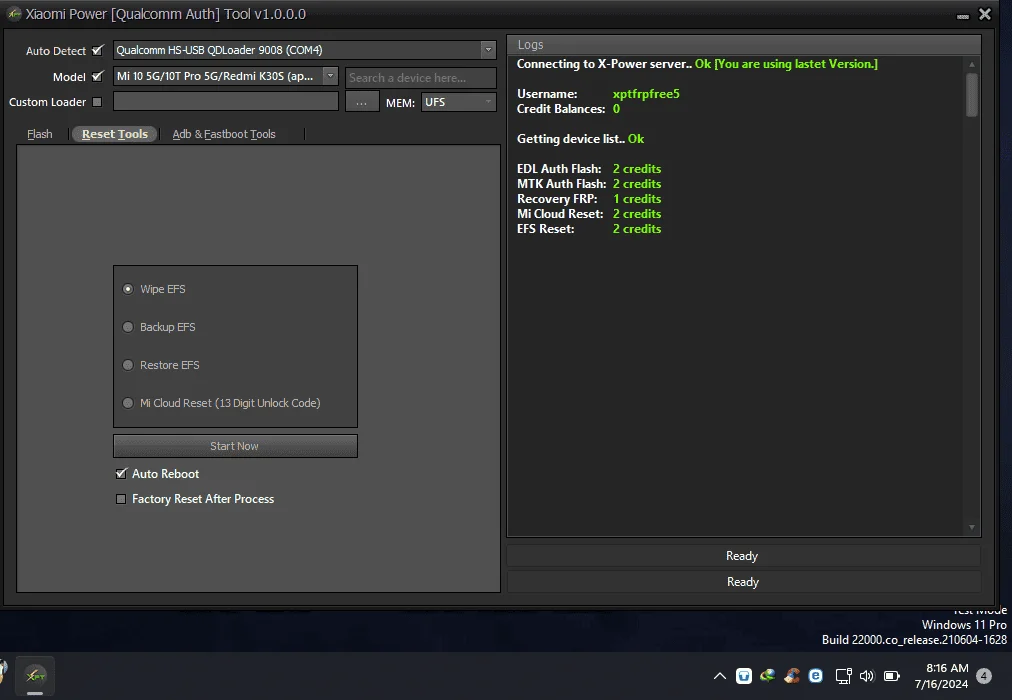Expand the COM port dropdown arrow
The height and width of the screenshot is (700, 1012).
488,50
